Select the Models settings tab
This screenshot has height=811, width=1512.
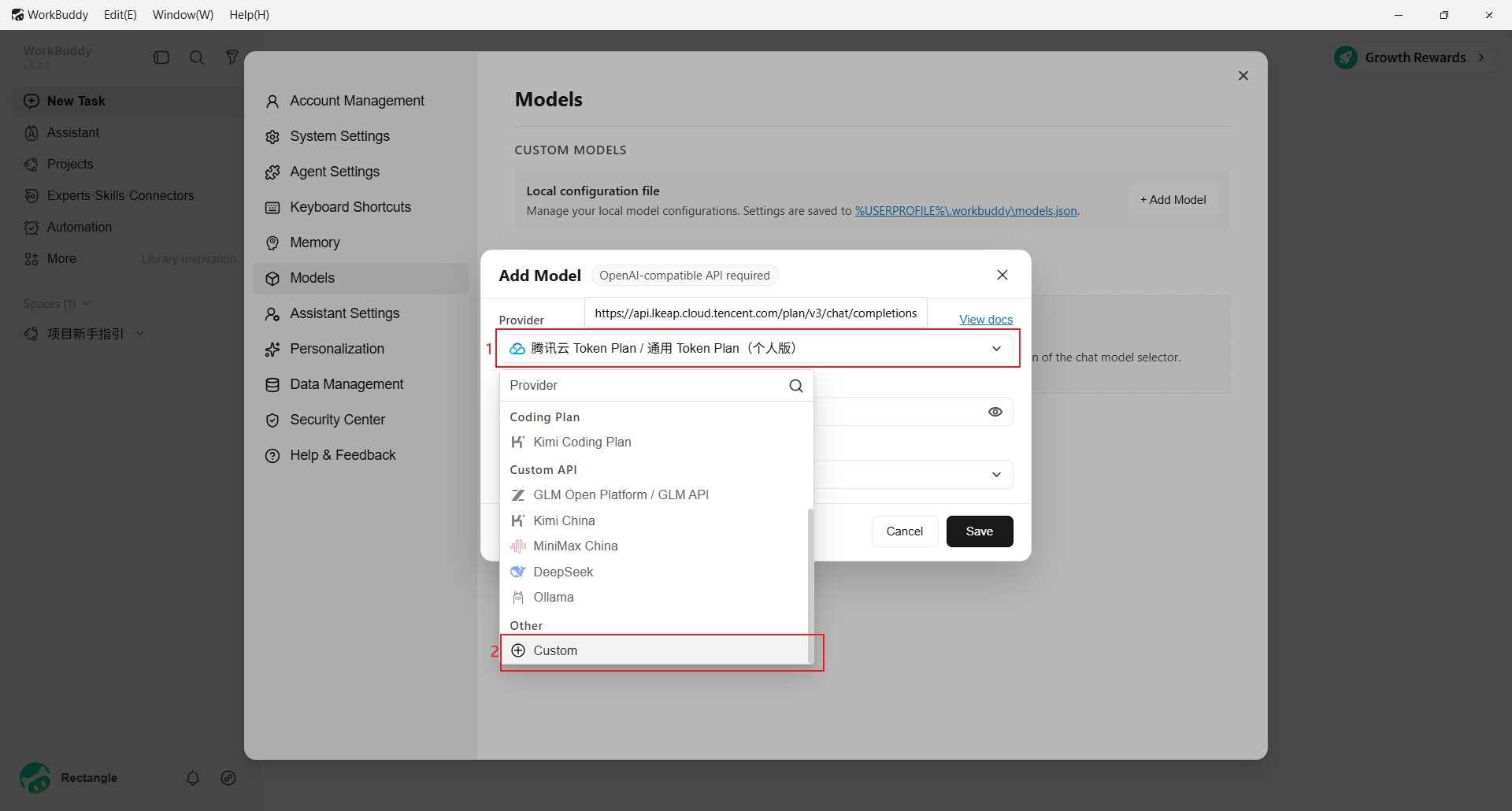[361, 278]
